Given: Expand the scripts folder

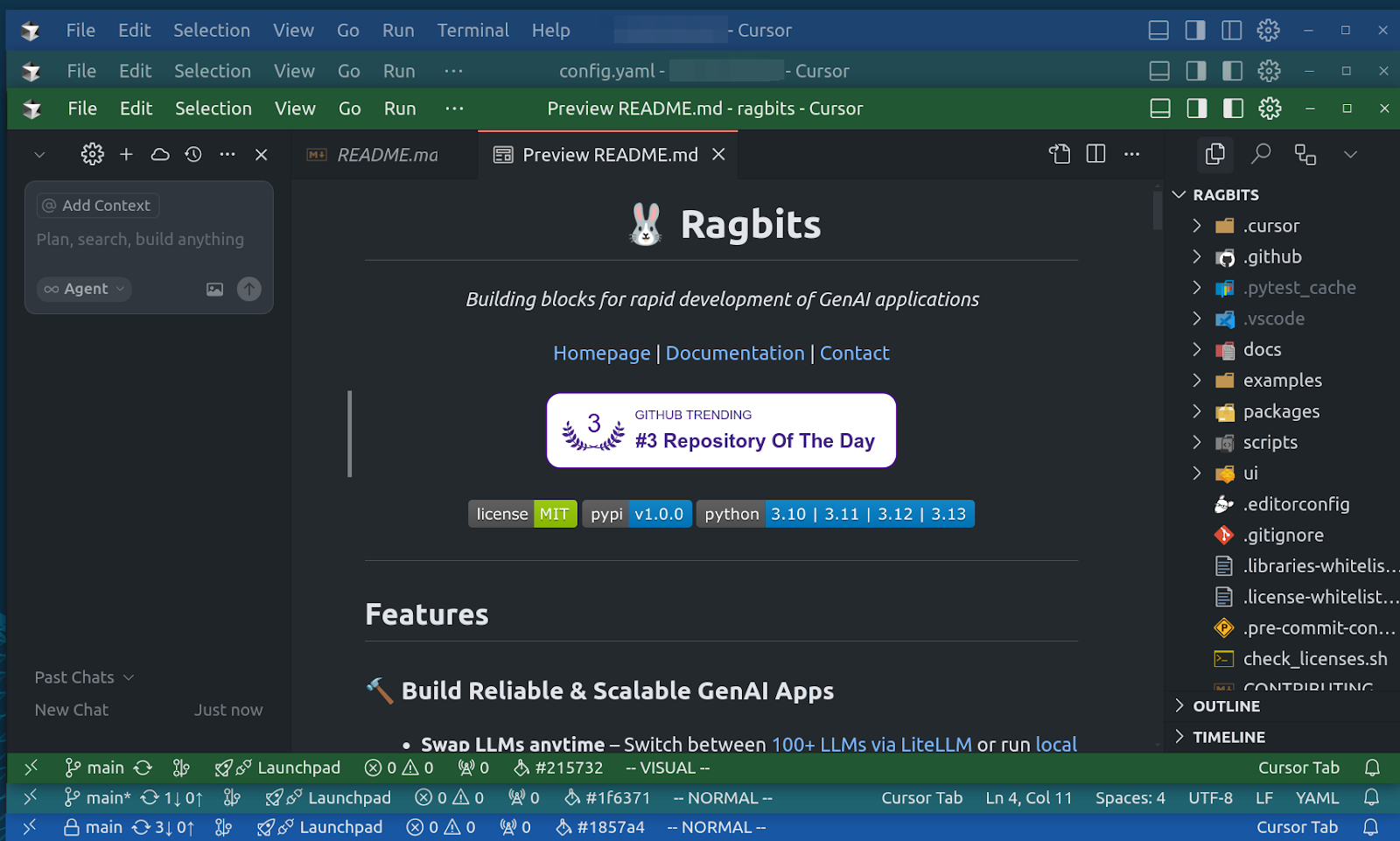Looking at the screenshot, I should (x=1282, y=443).
